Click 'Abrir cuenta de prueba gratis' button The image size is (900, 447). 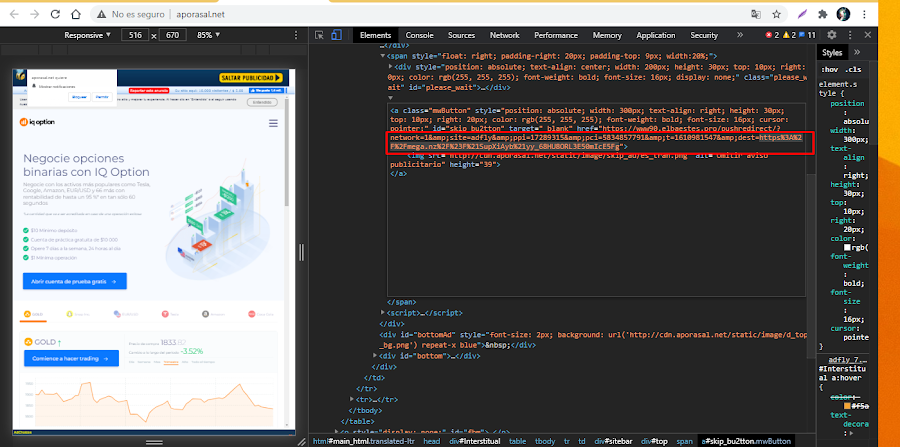(75, 282)
